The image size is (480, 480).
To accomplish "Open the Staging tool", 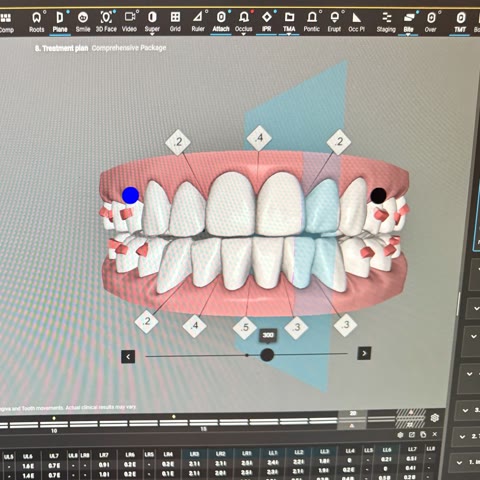I will click(x=386, y=22).
